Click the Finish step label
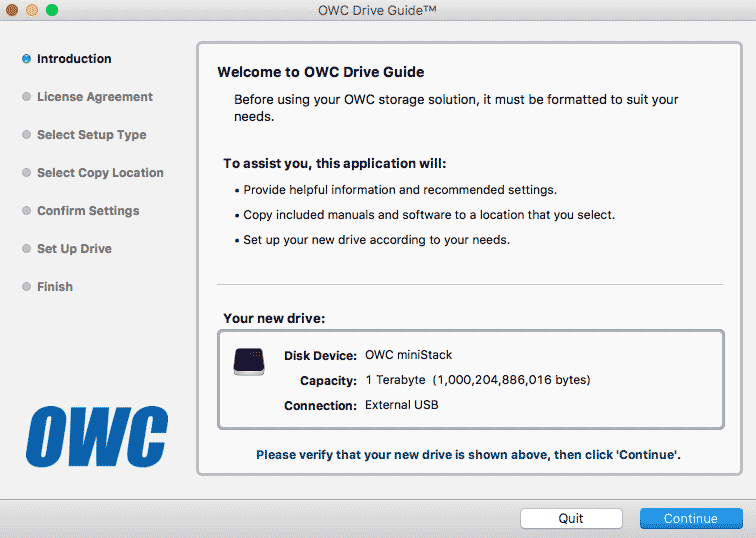 click(x=55, y=287)
